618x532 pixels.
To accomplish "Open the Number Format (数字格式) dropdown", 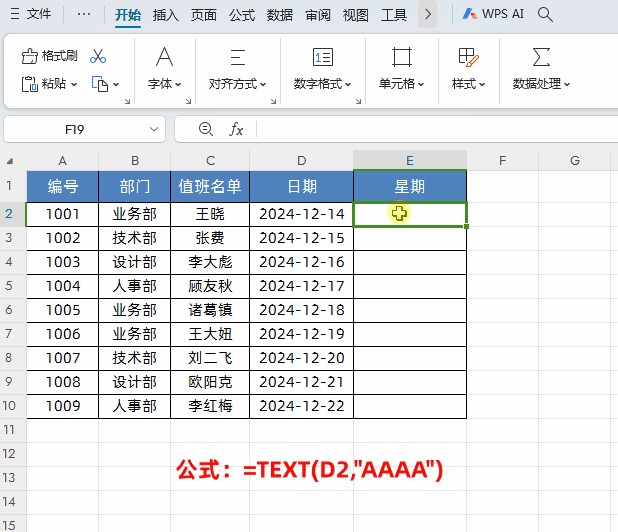I will (x=322, y=84).
